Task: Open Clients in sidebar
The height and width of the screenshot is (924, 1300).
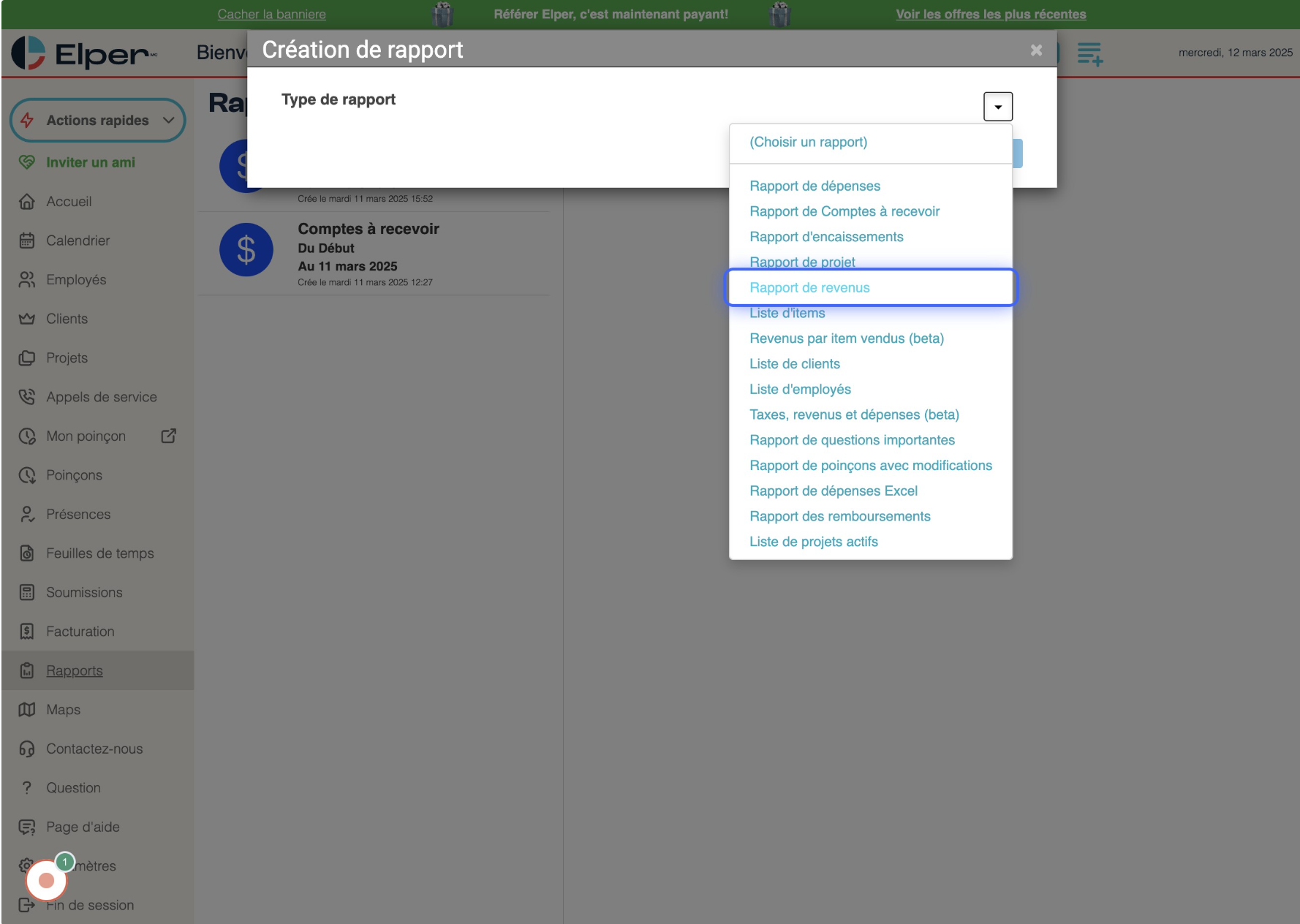Action: 67,319
